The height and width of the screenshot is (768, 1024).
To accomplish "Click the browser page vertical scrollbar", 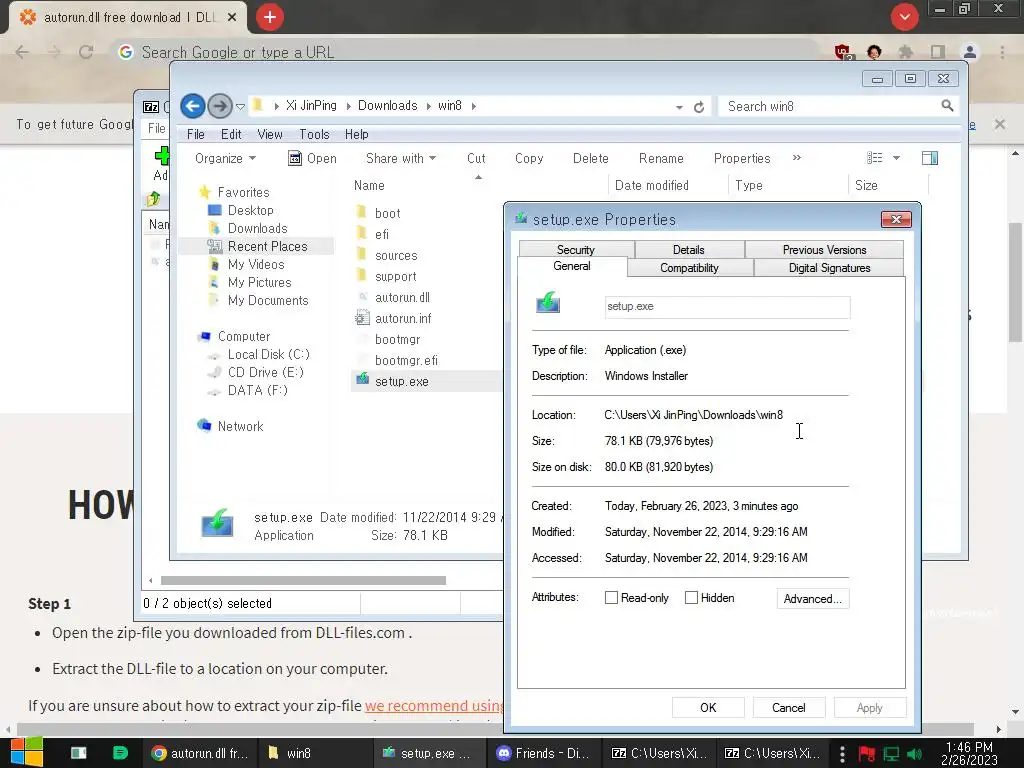I will pos(1016,282).
